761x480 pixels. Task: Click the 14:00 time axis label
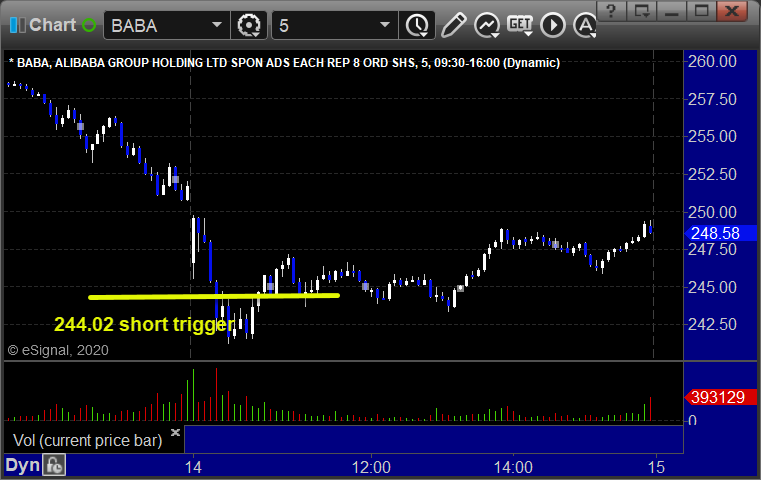(513, 467)
